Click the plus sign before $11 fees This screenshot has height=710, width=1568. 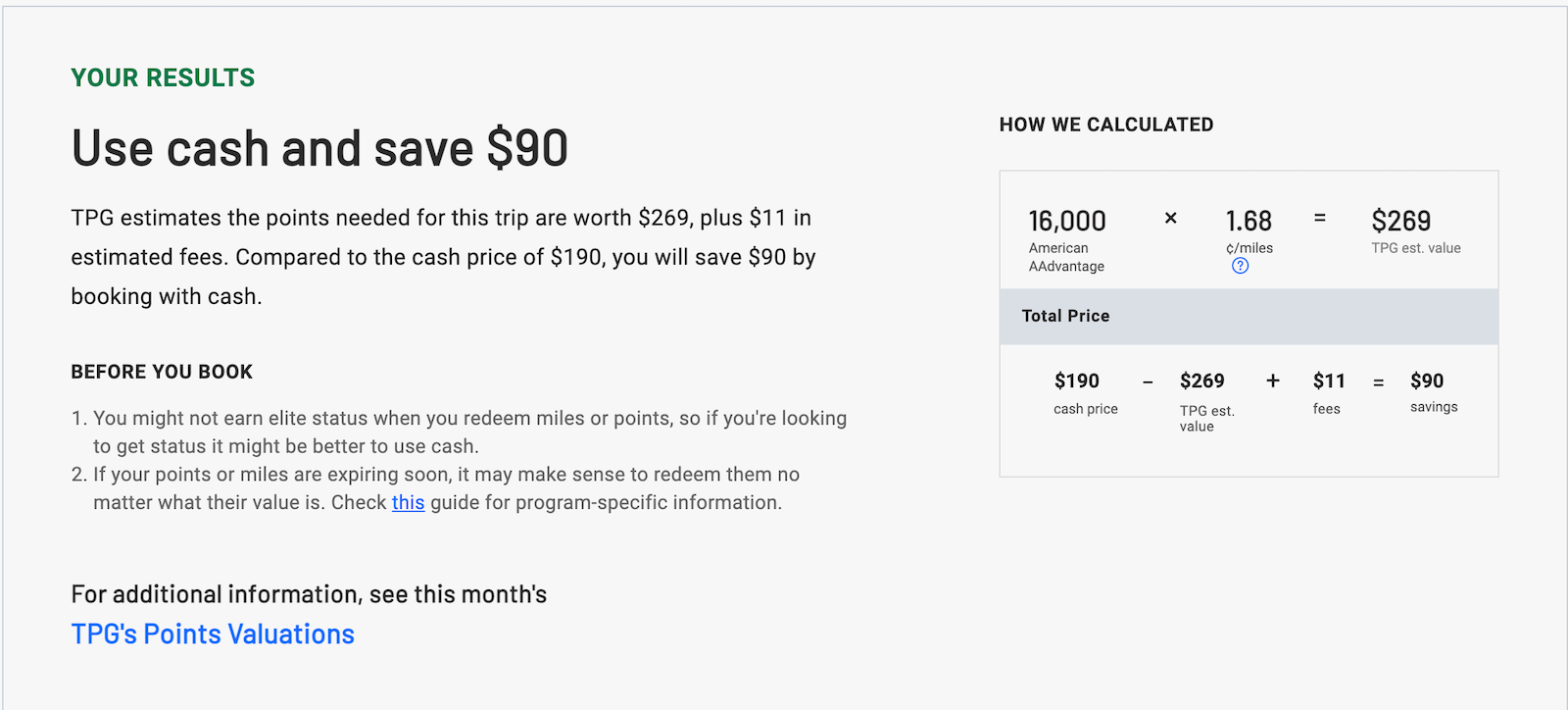coord(1272,381)
